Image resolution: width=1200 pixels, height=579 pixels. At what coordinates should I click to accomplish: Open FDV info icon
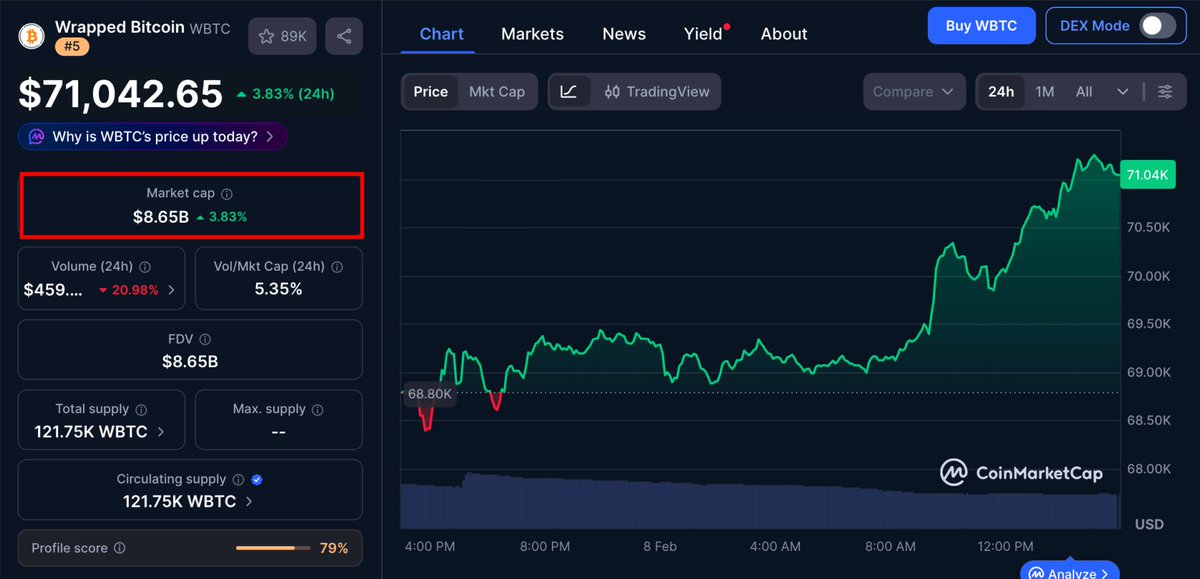[205, 340]
